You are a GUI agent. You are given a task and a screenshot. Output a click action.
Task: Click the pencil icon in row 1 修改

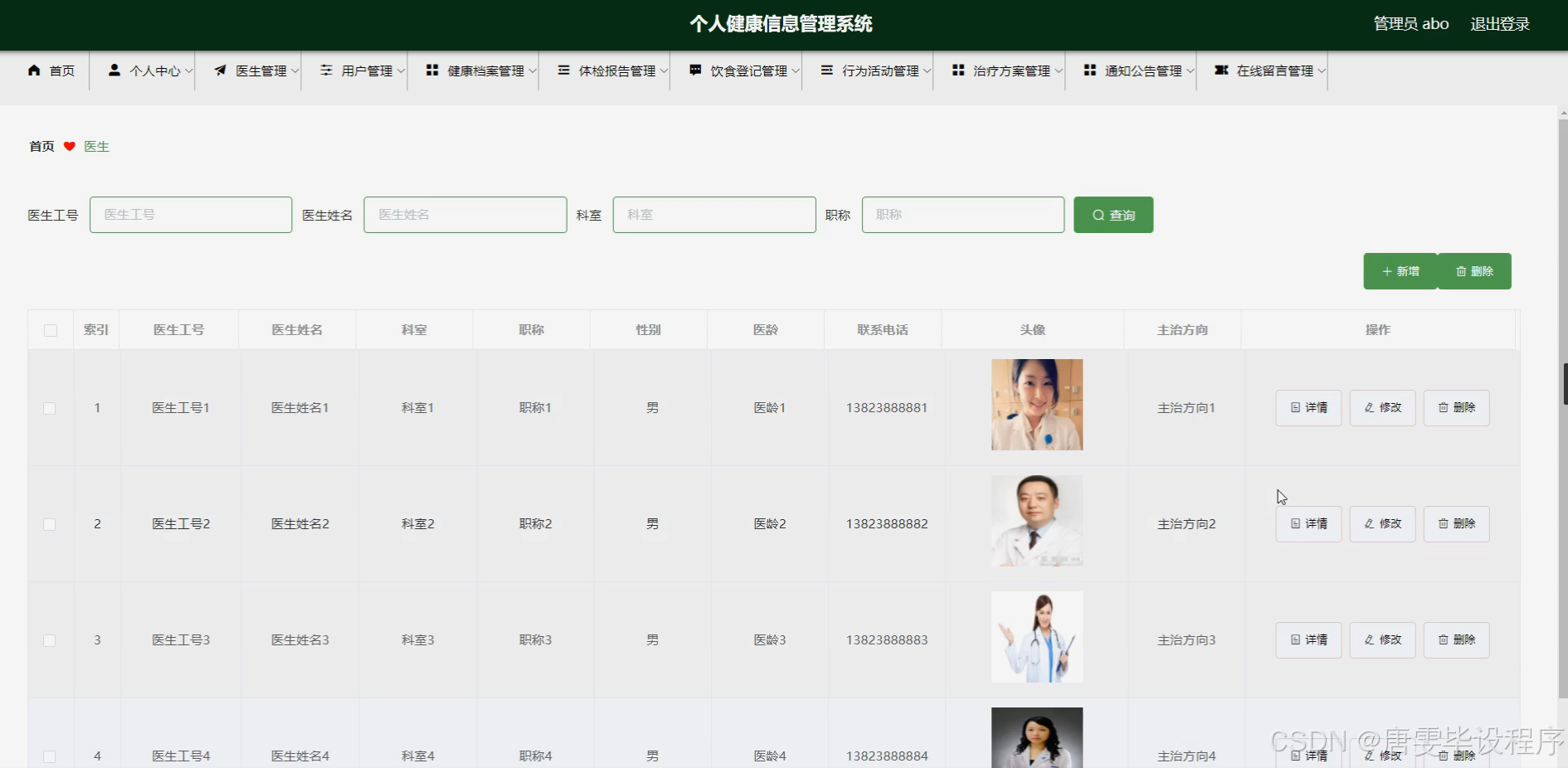click(1369, 408)
